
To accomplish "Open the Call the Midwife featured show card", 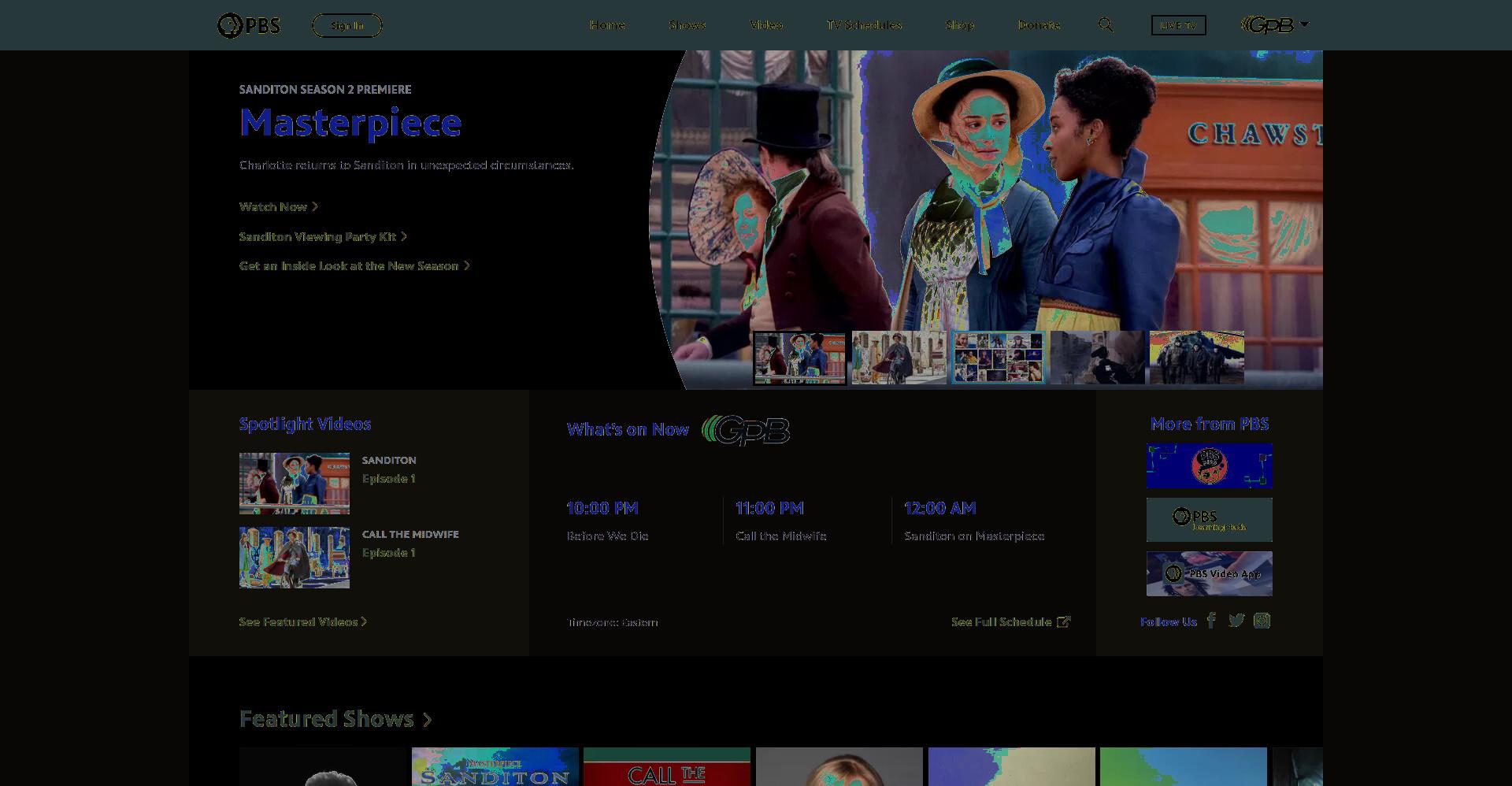I will pyautogui.click(x=666, y=766).
